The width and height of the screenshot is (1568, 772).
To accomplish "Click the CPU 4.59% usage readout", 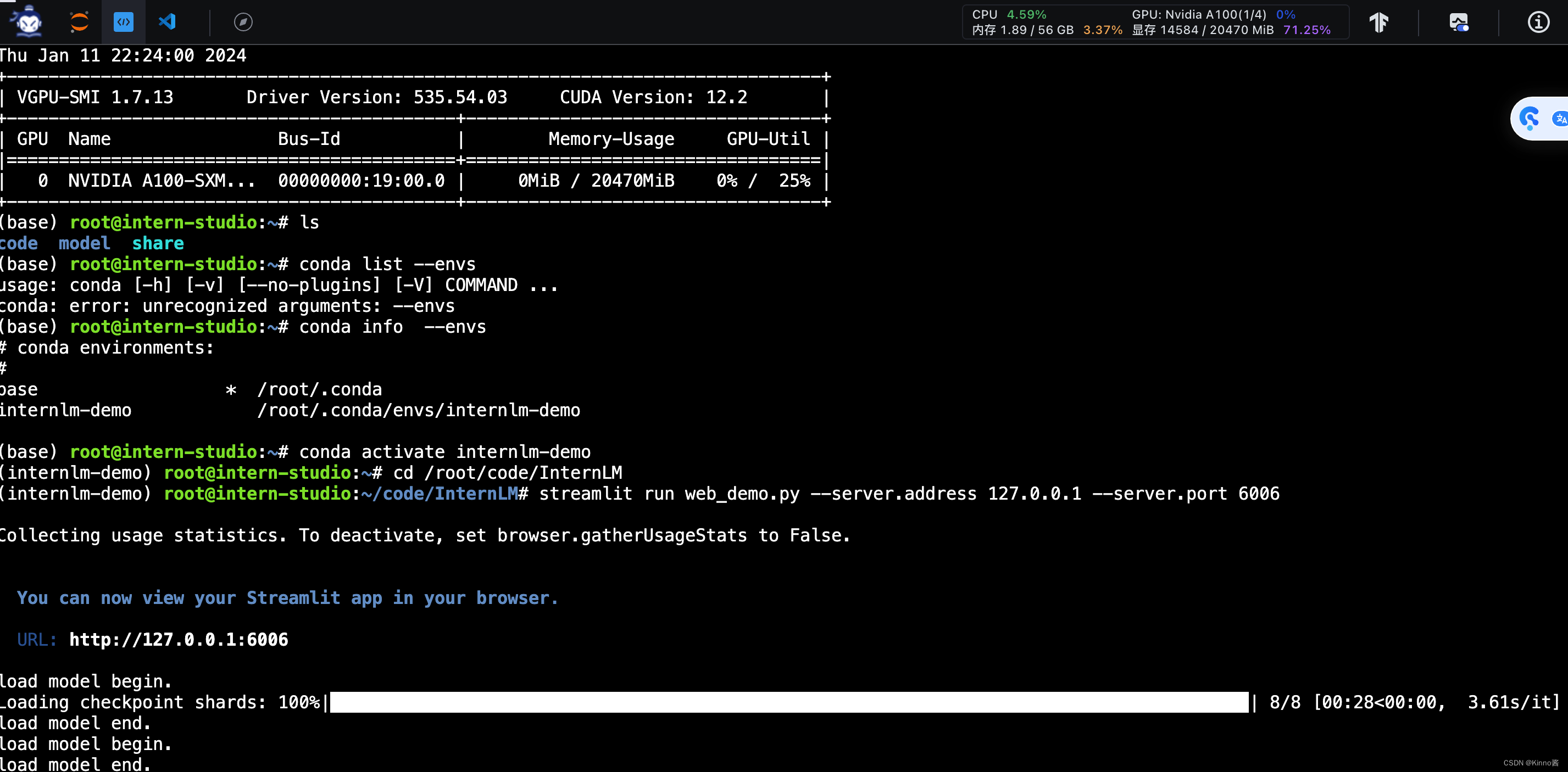I will coord(1009,14).
